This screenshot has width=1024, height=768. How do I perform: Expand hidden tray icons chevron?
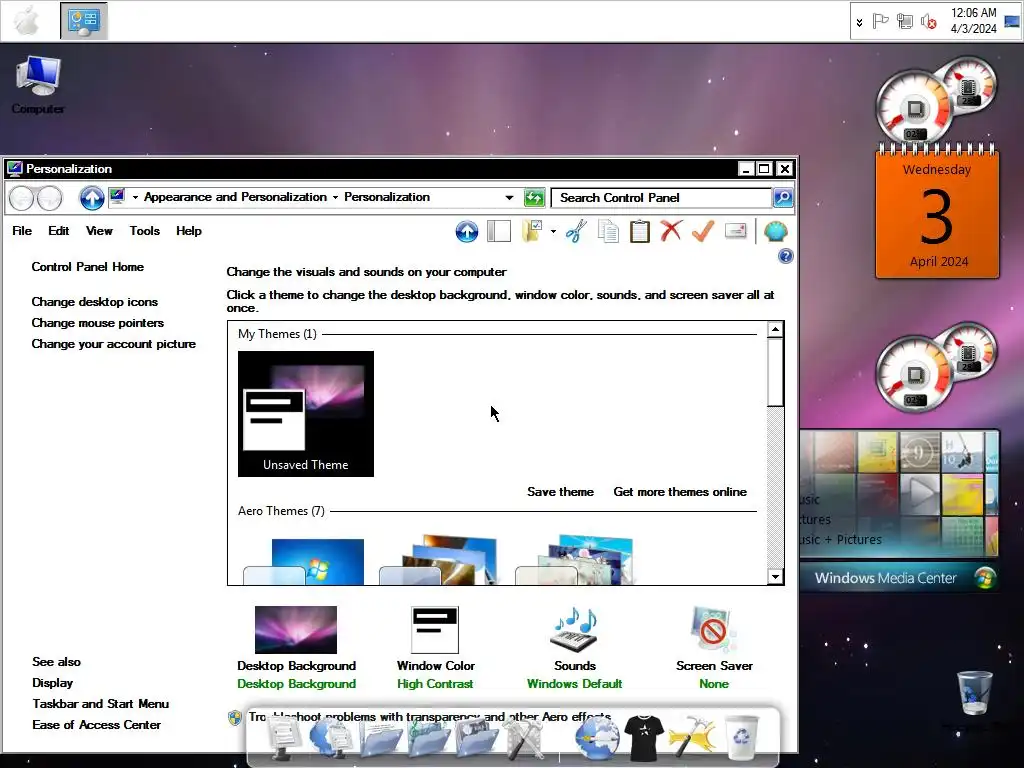(859, 22)
